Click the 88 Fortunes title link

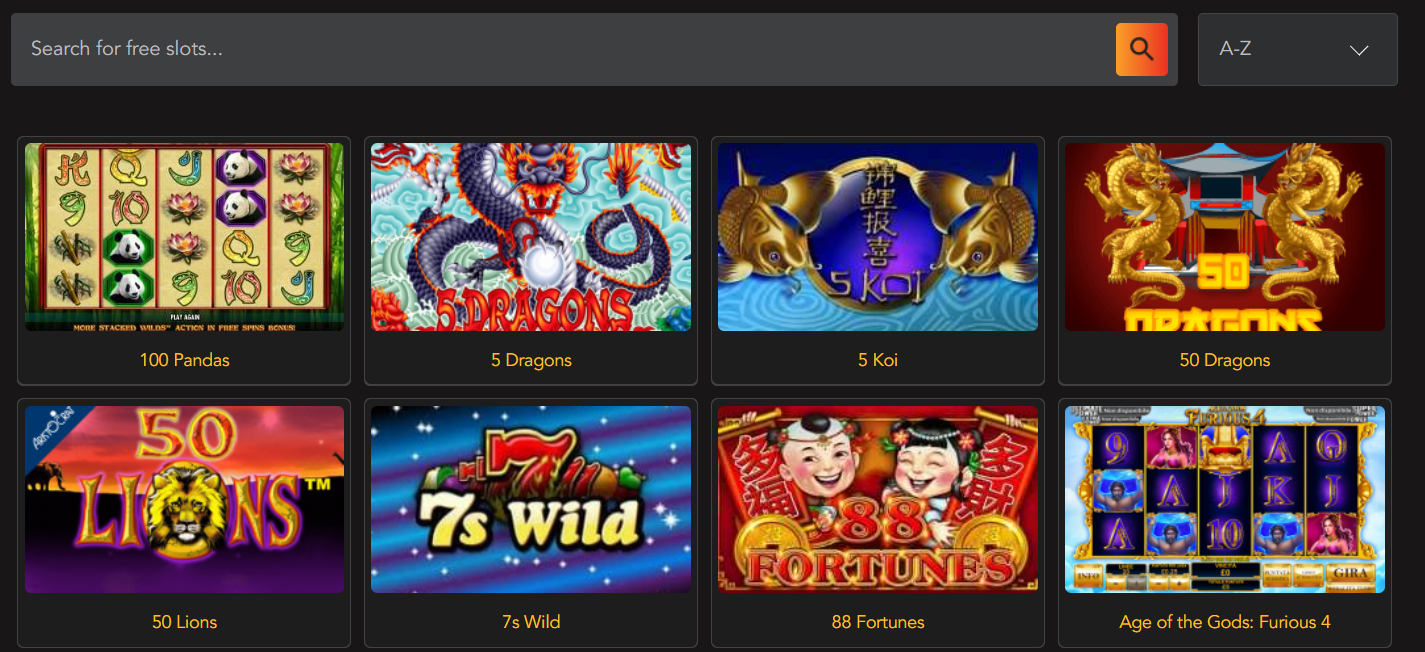coord(878,622)
